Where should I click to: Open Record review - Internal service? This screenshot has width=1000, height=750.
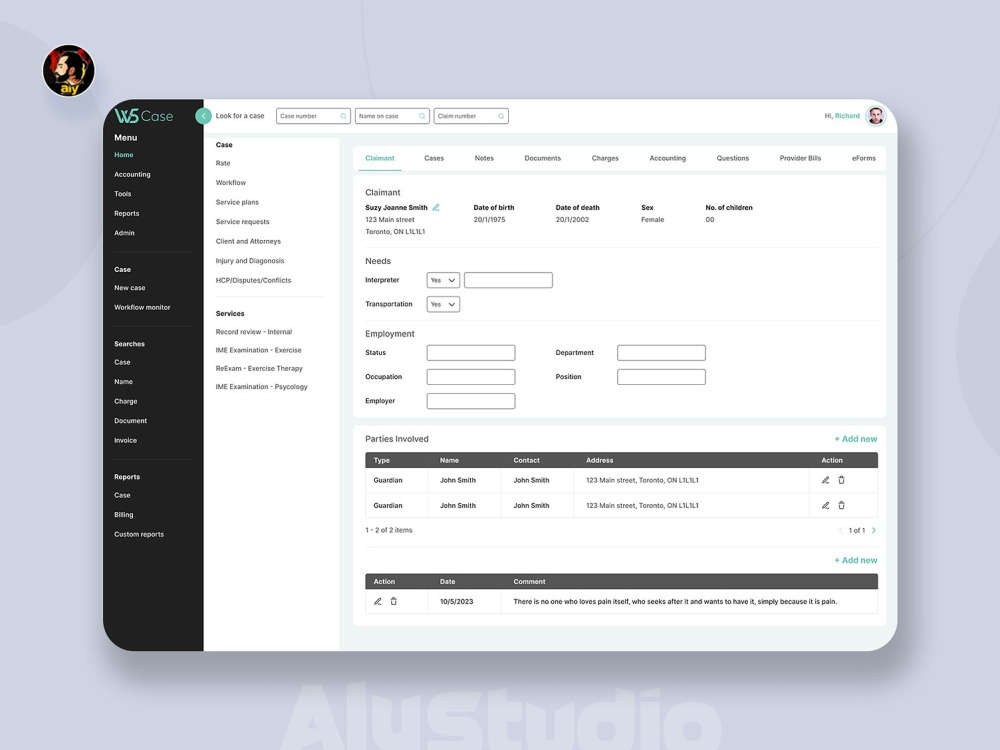254,332
